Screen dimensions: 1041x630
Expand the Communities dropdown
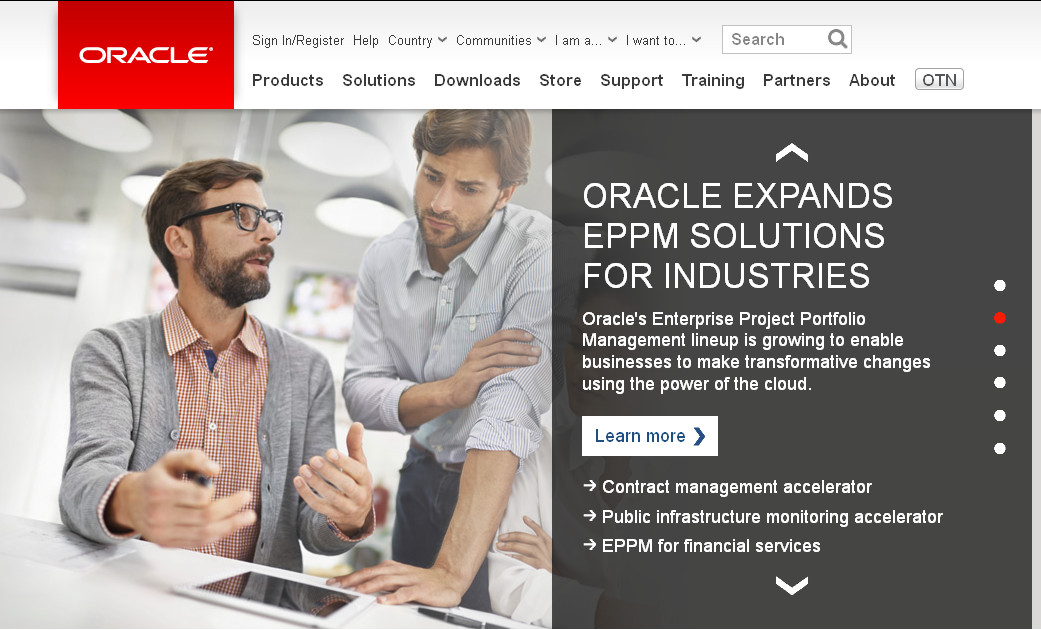click(500, 41)
